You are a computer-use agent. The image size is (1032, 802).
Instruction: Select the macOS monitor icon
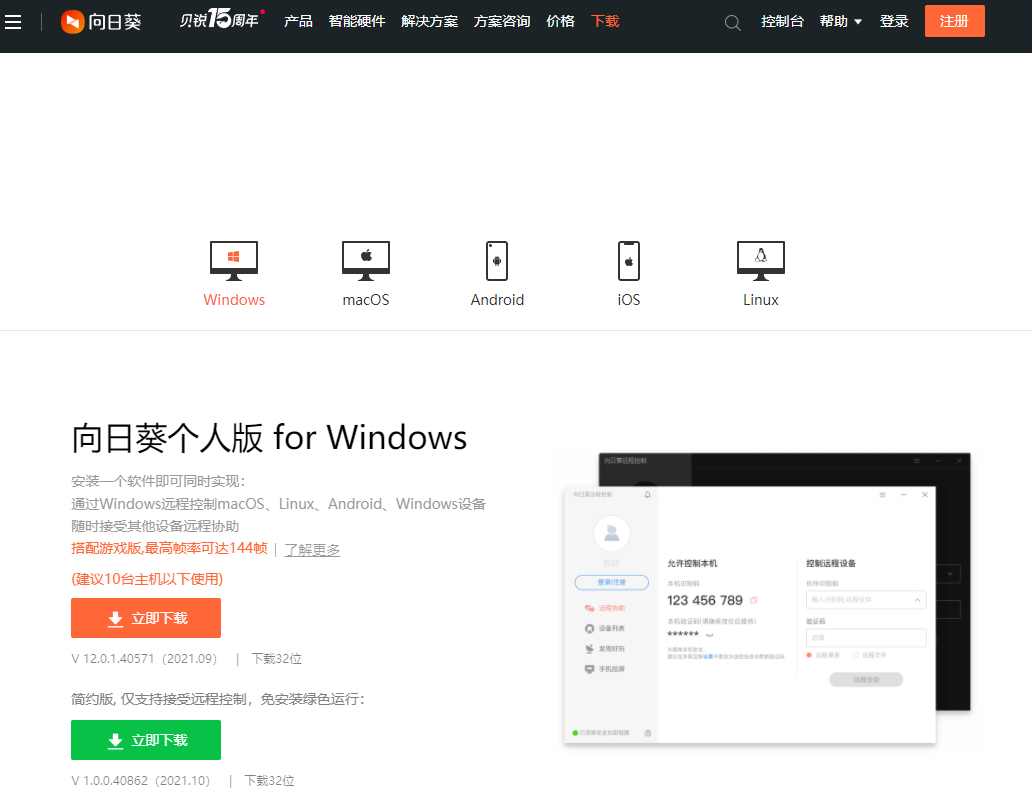(x=366, y=261)
